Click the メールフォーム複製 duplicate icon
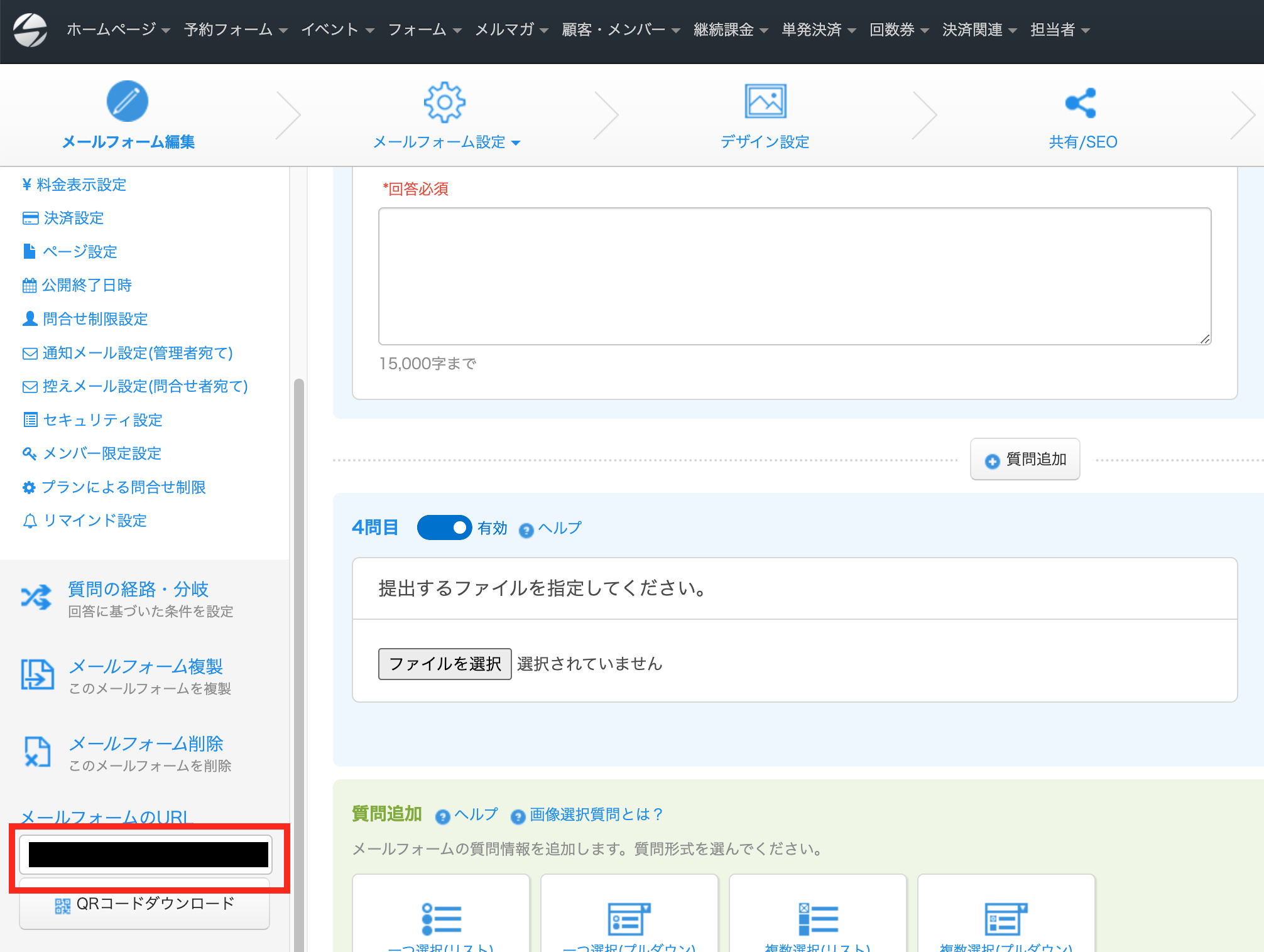The height and width of the screenshot is (952, 1264). pyautogui.click(x=37, y=674)
